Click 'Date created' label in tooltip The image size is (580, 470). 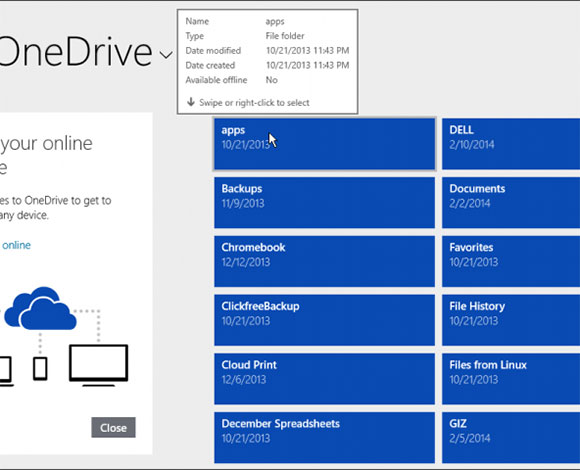[210, 65]
